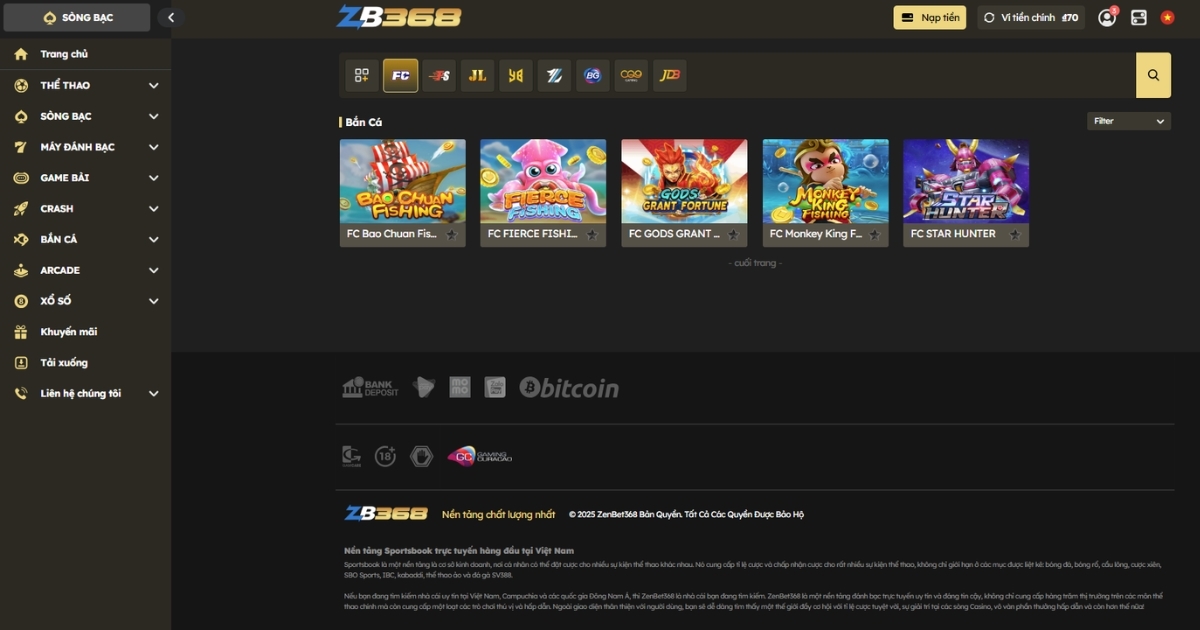
Task: Select the FC provider icon
Action: 400,76
